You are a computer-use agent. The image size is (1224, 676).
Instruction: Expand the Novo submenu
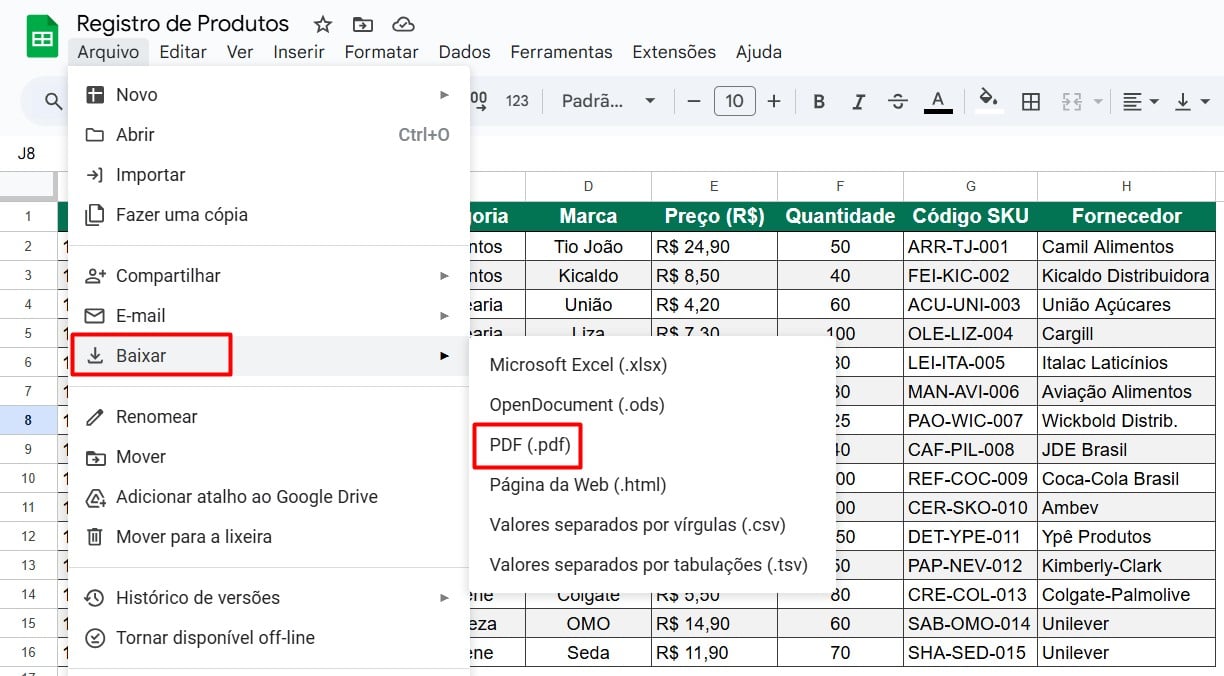(269, 95)
